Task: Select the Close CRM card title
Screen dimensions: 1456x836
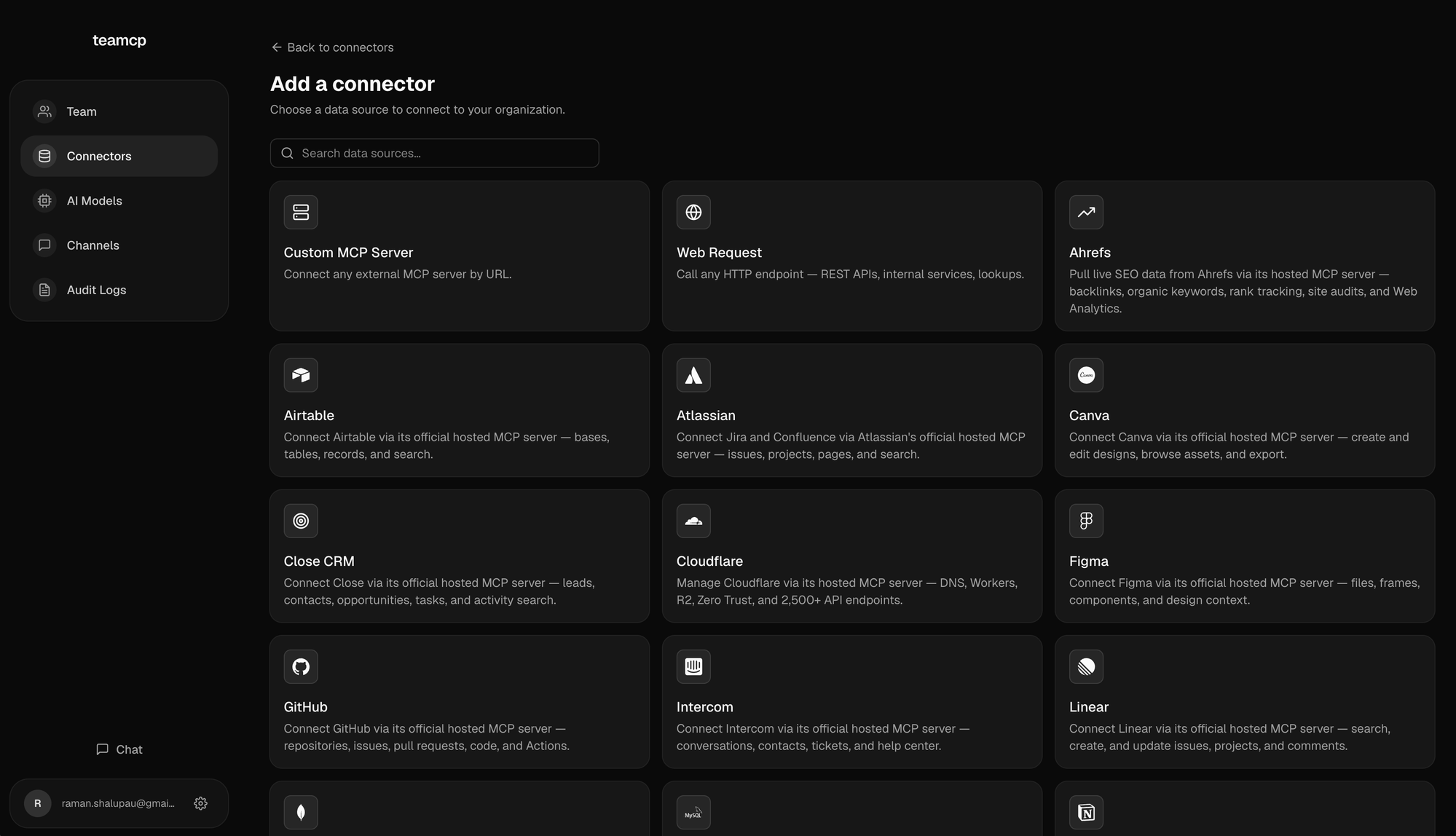Action: click(319, 561)
